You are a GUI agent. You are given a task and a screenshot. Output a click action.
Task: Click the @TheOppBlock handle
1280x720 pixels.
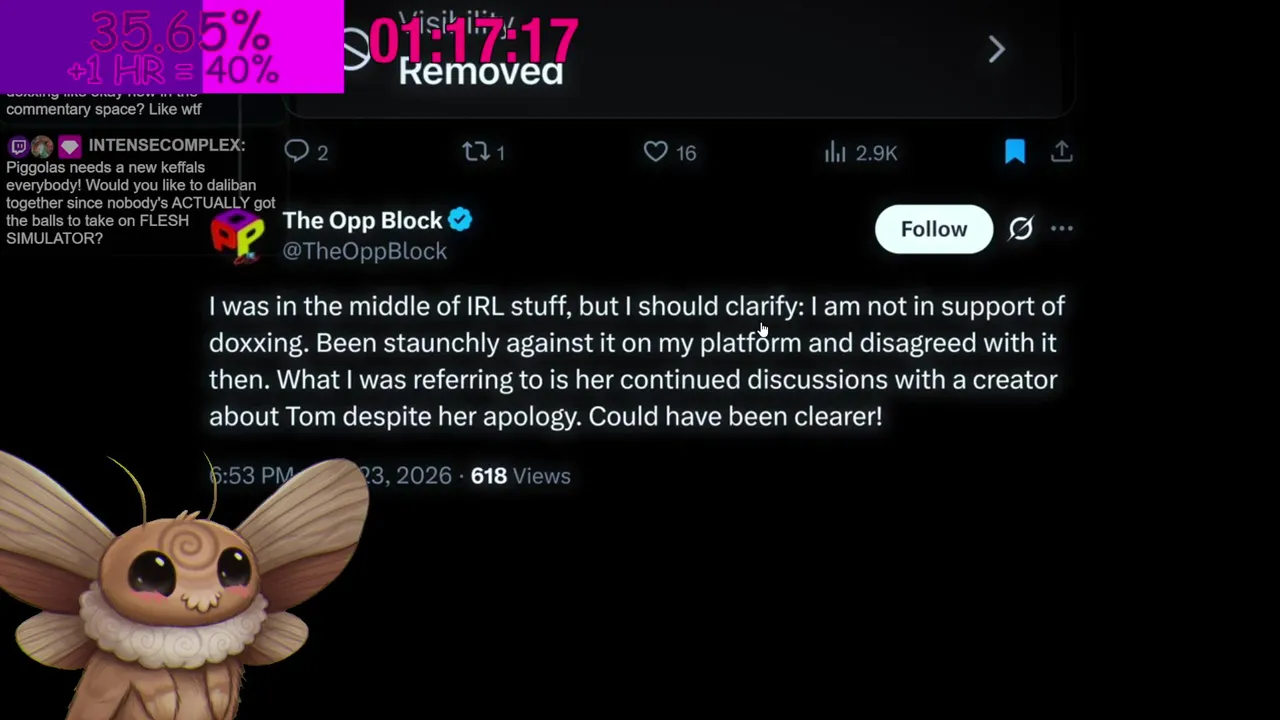(x=364, y=251)
